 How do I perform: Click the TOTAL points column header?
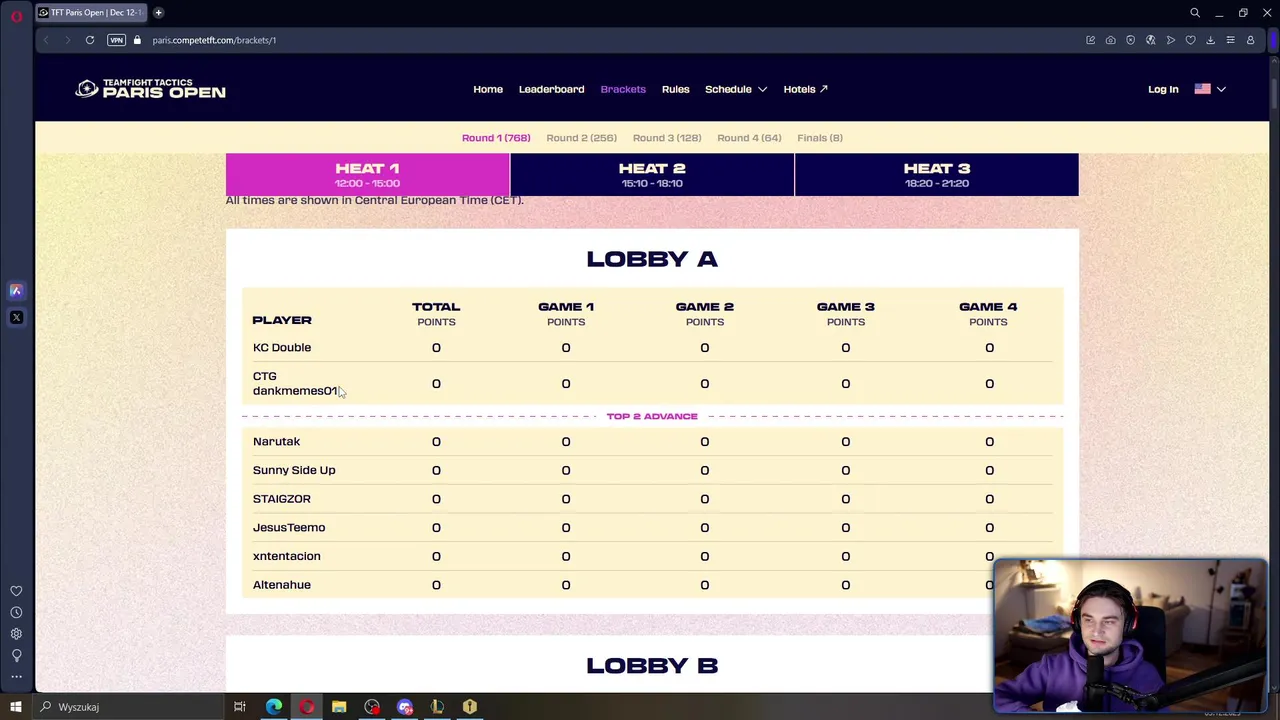(436, 314)
